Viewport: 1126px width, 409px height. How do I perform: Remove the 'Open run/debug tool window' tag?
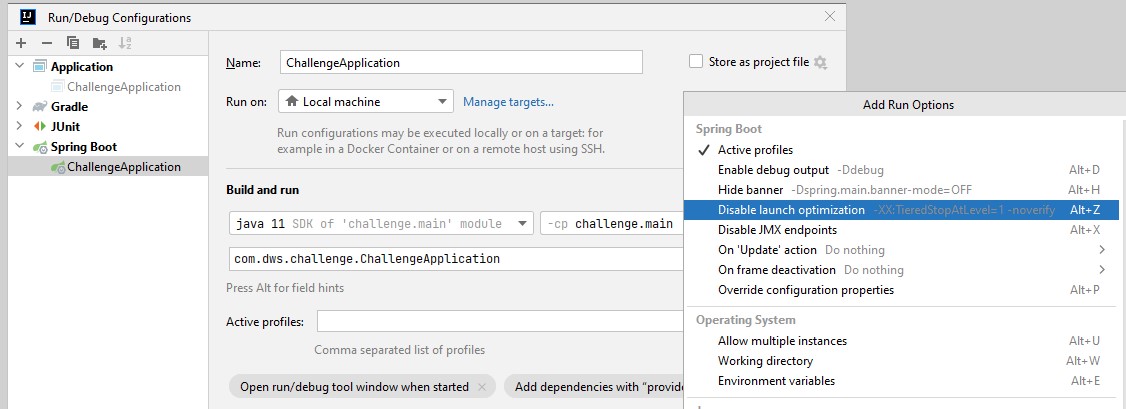coord(483,387)
